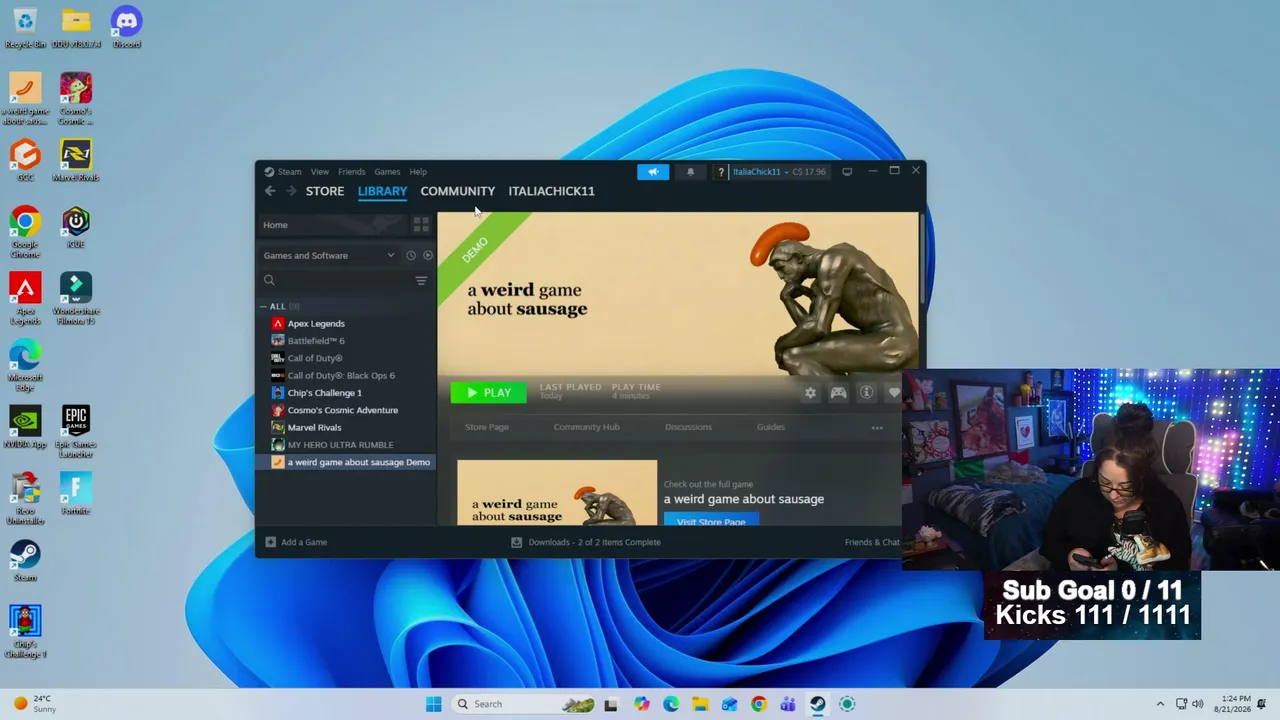
Task: Sort library by recent activity clock icon
Action: (x=411, y=255)
